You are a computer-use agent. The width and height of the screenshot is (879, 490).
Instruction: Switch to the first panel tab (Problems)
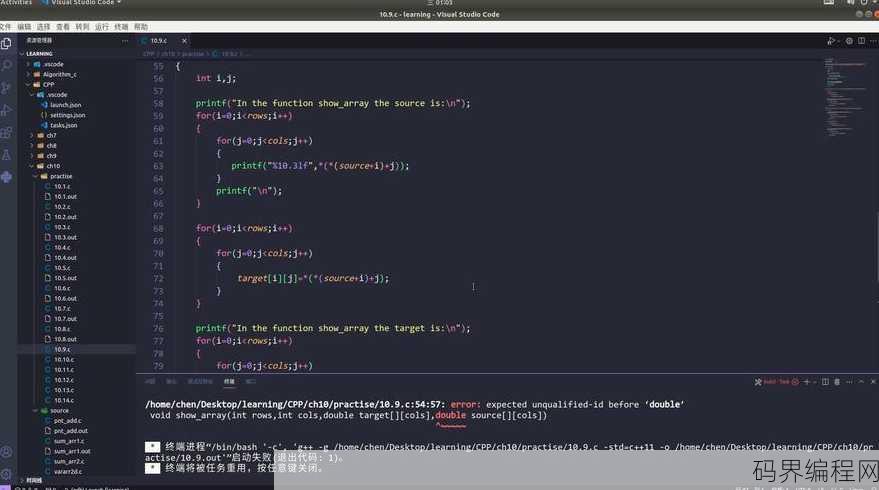pos(150,382)
